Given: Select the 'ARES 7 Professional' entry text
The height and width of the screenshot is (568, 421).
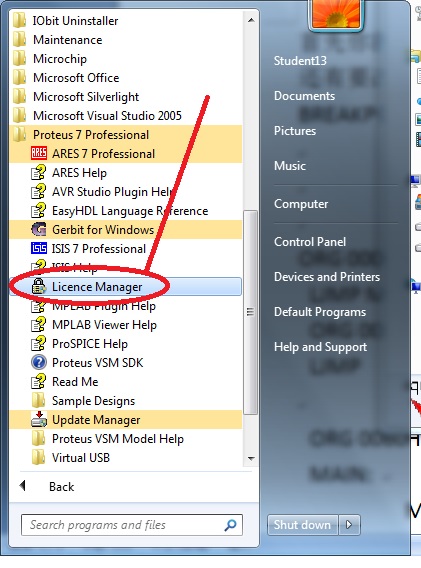Looking at the screenshot, I should [x=103, y=154].
